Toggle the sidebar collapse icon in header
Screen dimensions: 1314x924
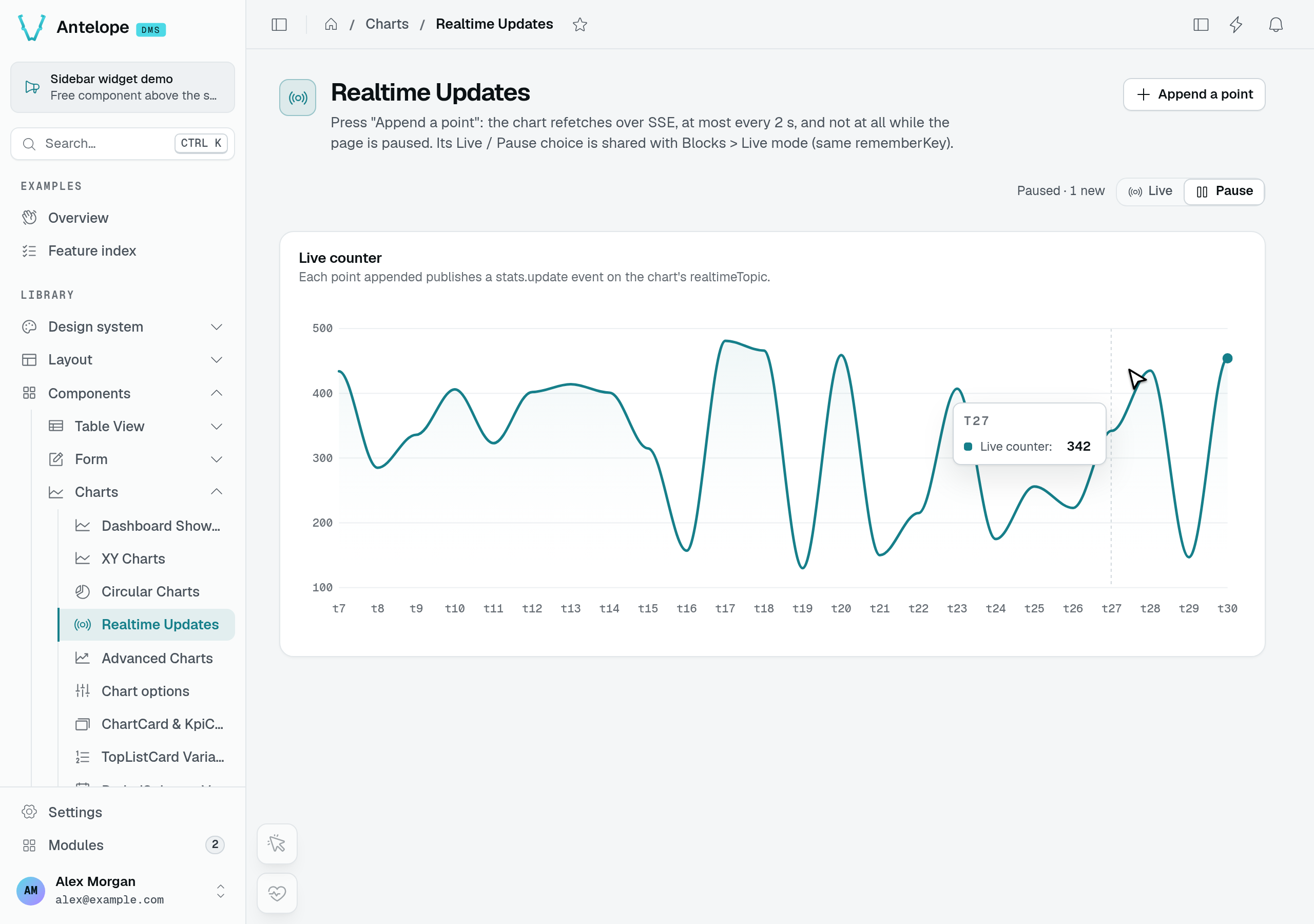click(x=279, y=25)
